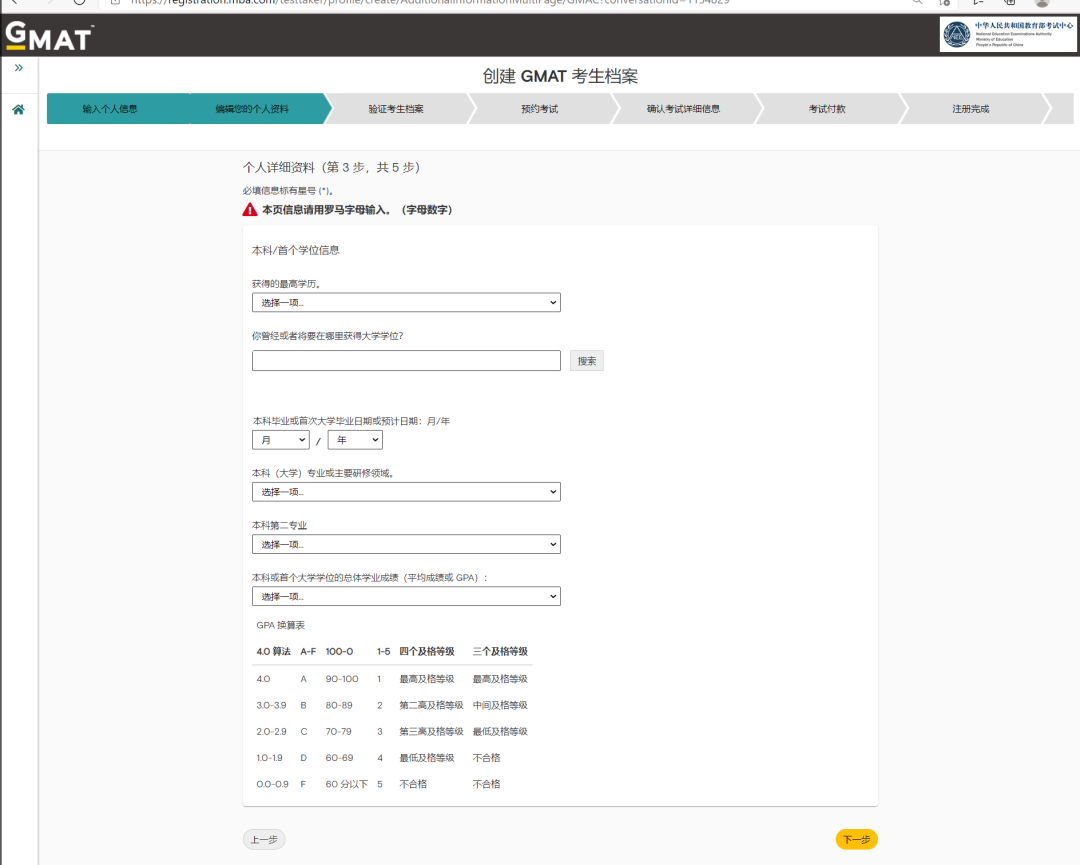The image size is (1080, 865).
Task: Select the 注册完成 step tab
Action: pos(970,109)
